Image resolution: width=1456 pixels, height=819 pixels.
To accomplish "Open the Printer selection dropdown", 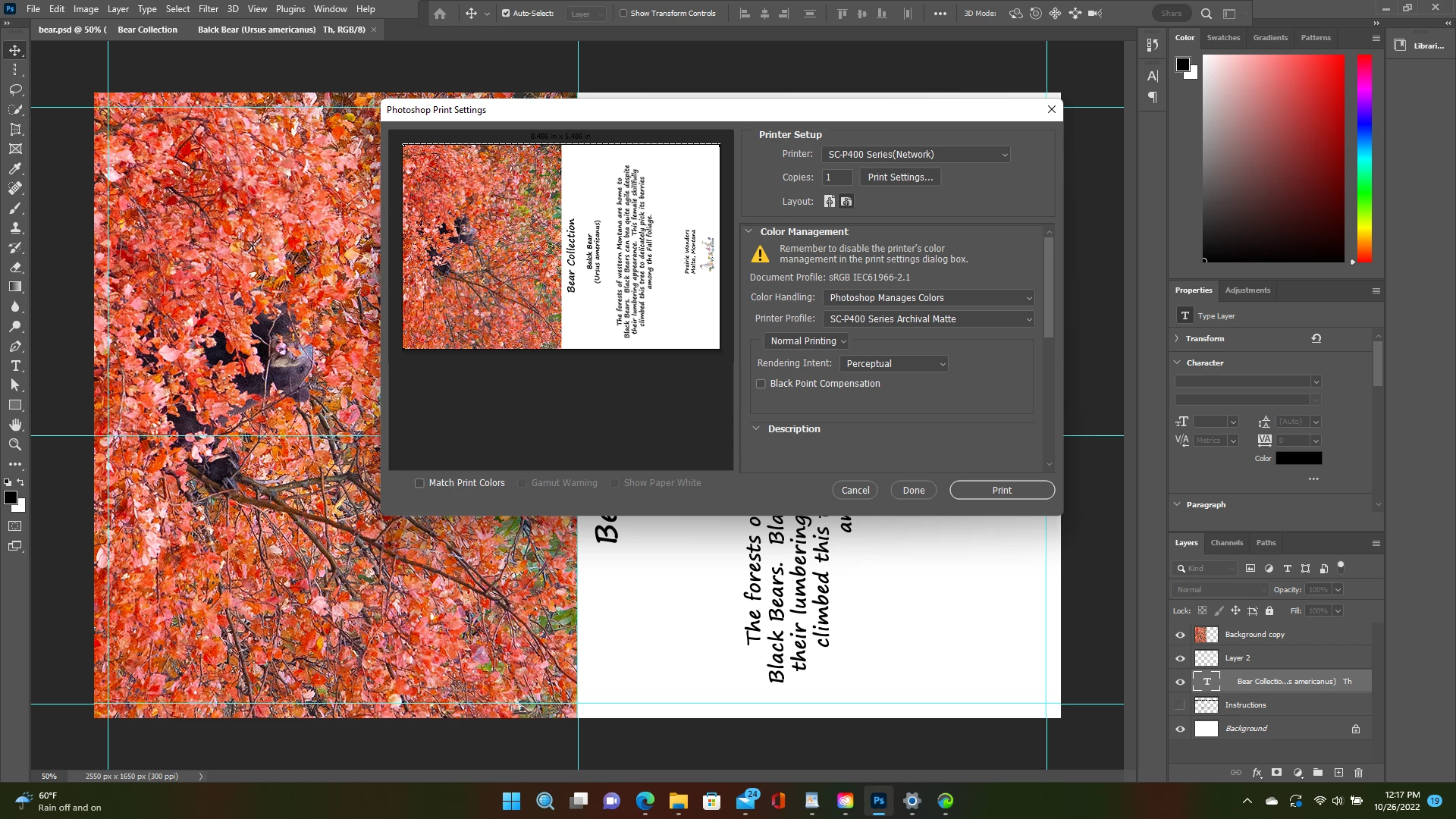I will [x=916, y=155].
